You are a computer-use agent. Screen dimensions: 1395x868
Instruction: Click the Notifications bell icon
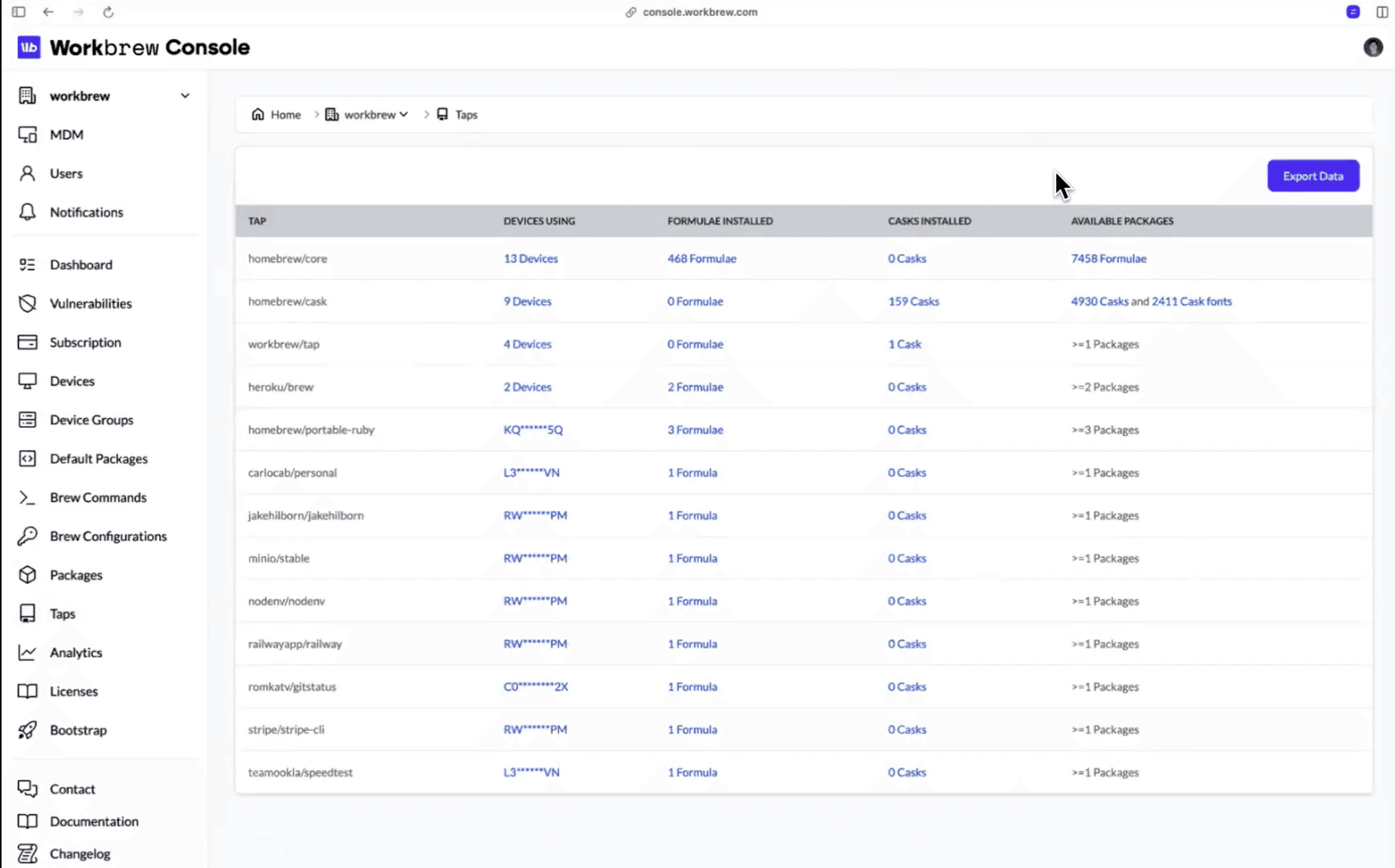[x=27, y=212]
